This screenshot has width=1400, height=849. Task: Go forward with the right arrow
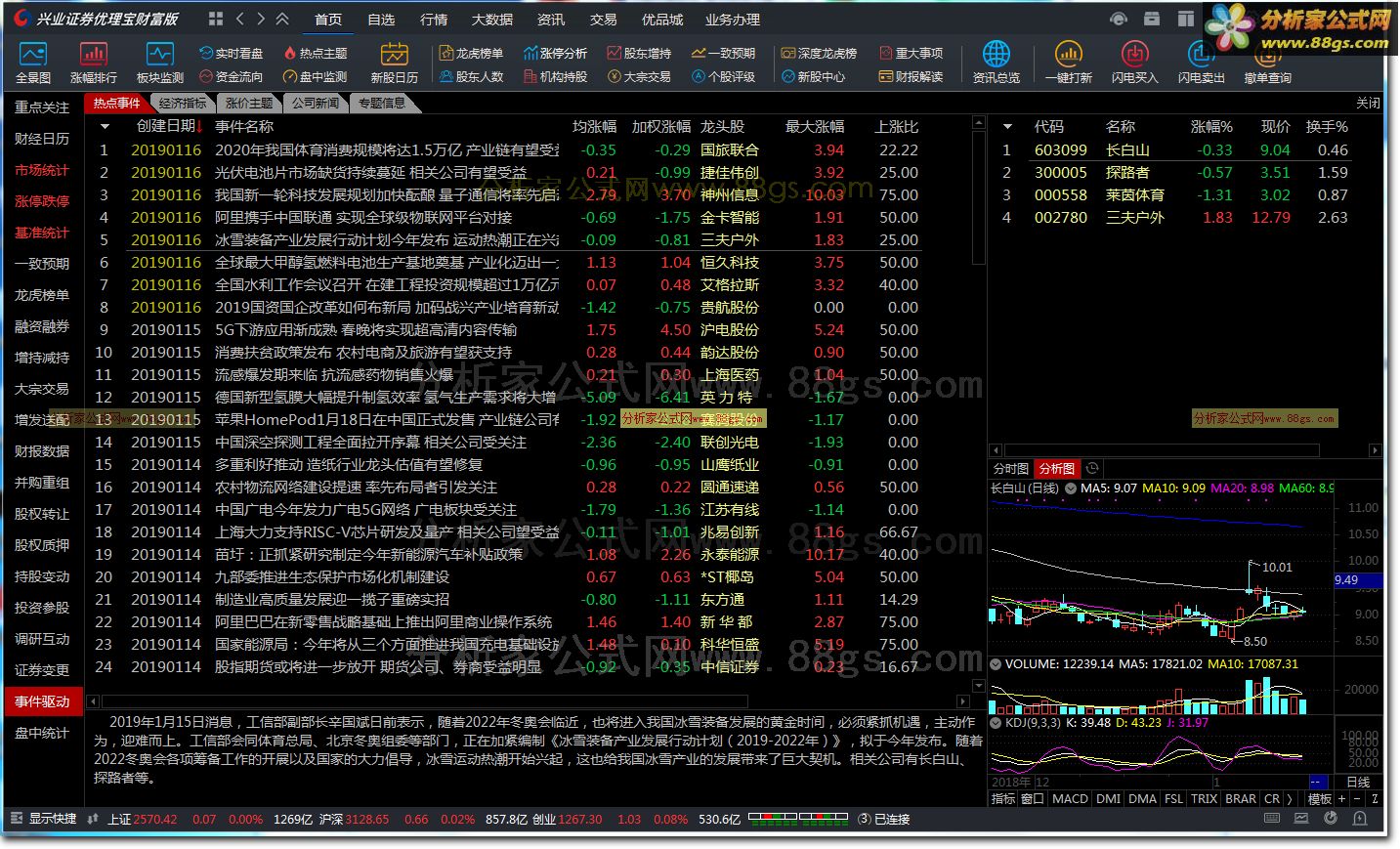coord(261,19)
